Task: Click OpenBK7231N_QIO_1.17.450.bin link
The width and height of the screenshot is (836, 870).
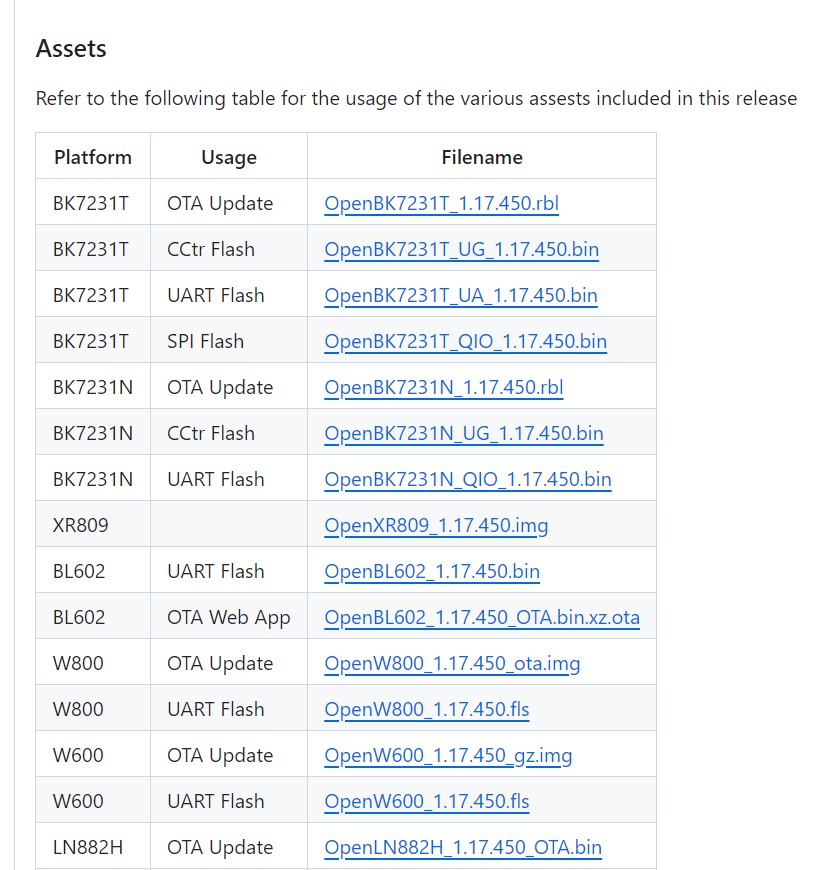Action: pos(468,480)
